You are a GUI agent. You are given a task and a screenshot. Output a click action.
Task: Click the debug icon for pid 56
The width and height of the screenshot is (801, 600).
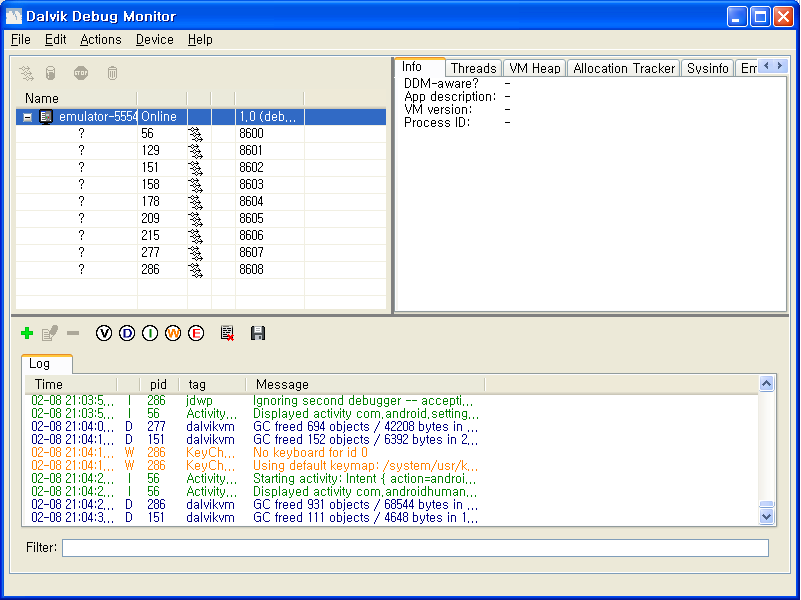point(195,134)
